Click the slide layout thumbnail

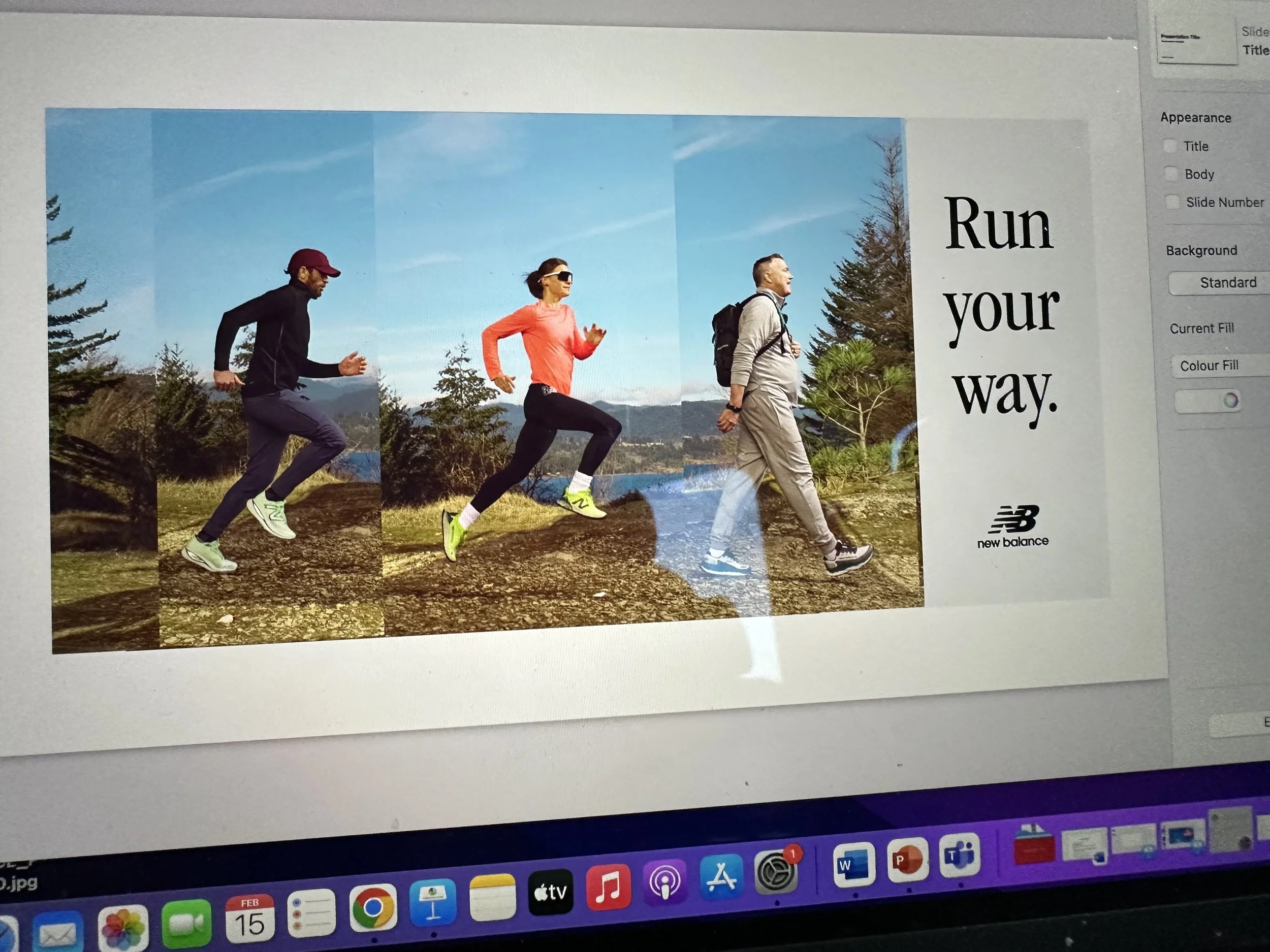coord(1196,40)
